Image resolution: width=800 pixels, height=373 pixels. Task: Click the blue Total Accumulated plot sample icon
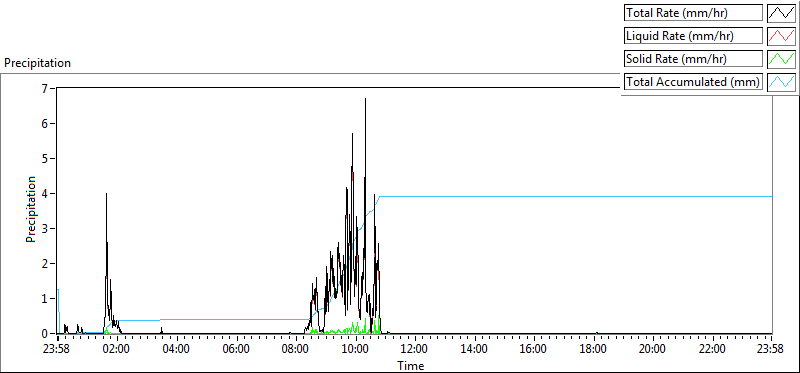click(x=781, y=82)
